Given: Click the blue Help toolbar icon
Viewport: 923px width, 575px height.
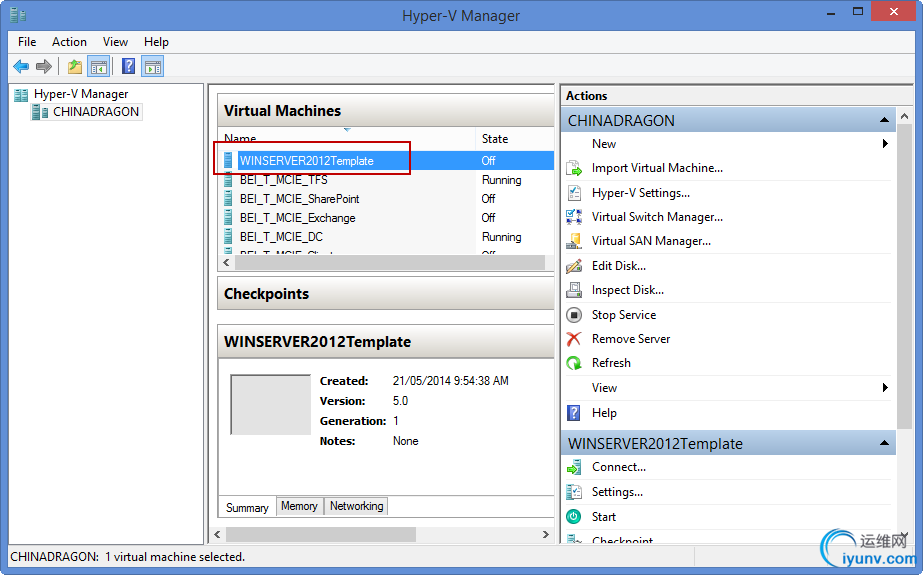Looking at the screenshot, I should [x=128, y=67].
